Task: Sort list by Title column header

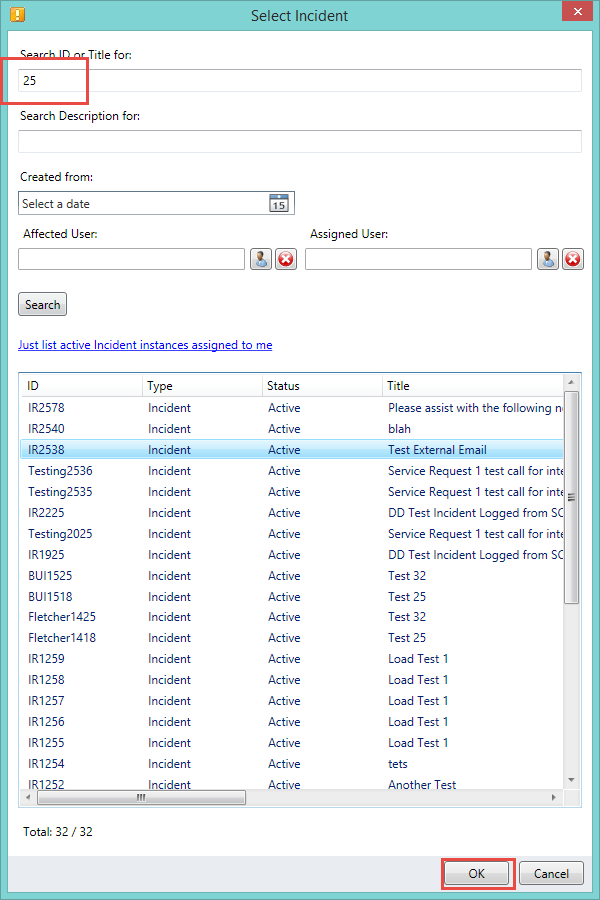Action: point(470,386)
